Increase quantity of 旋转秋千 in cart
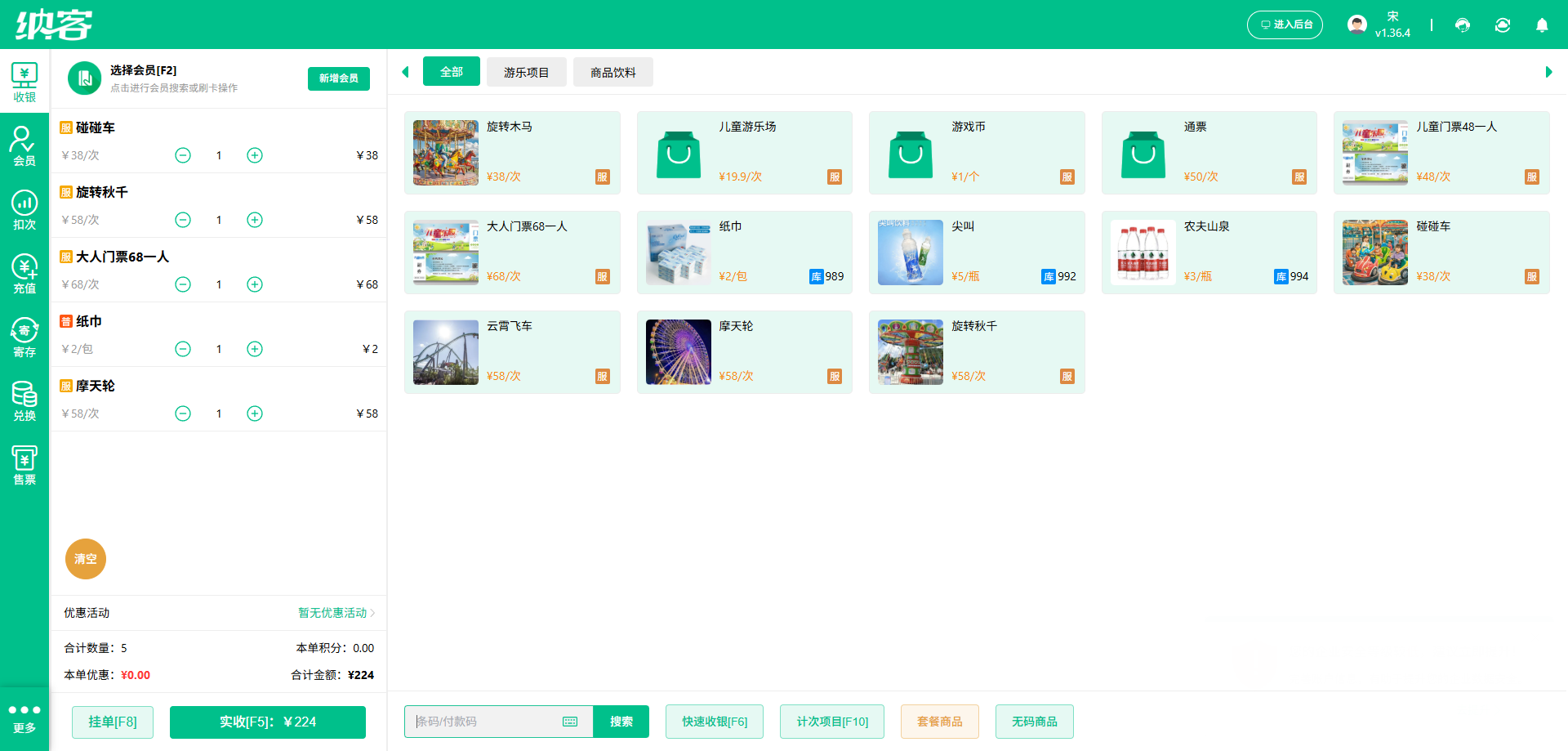Screen dimensions: 1568x751 (255, 220)
